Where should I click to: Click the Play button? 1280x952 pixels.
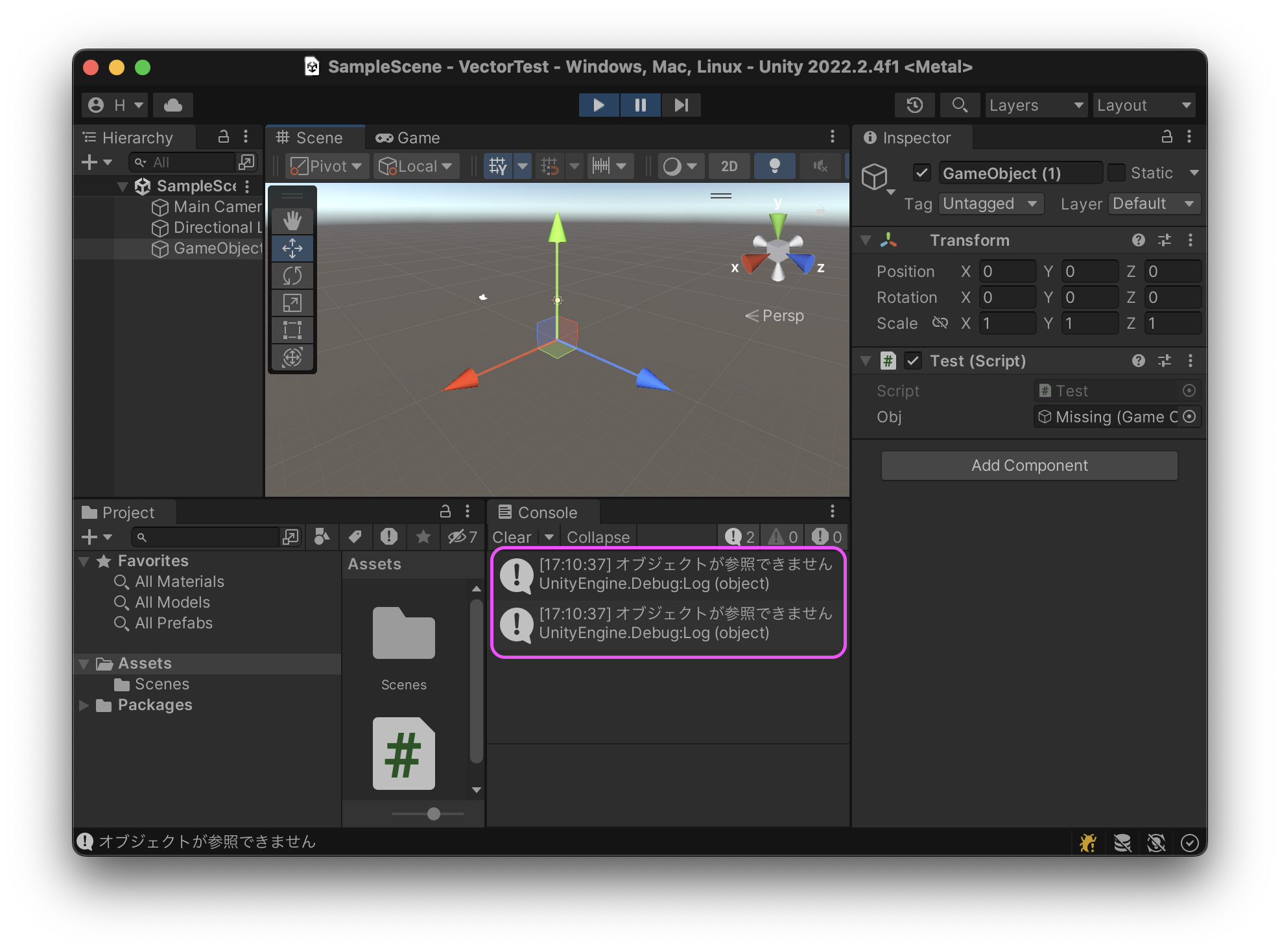(599, 105)
